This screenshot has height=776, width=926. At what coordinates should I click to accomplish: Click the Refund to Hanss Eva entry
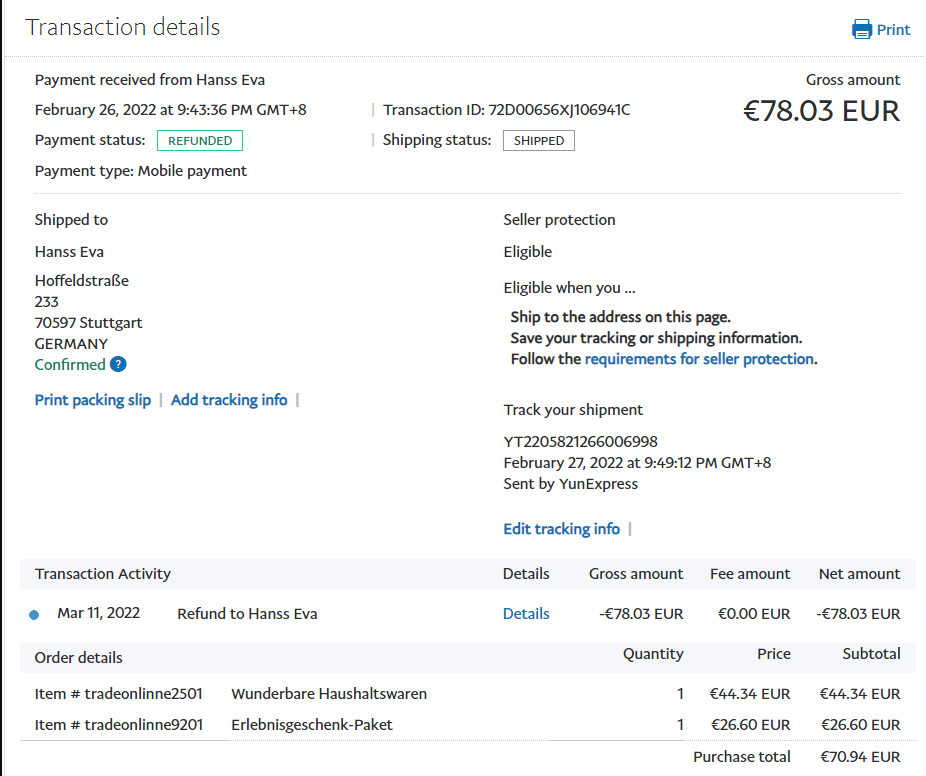coord(247,614)
